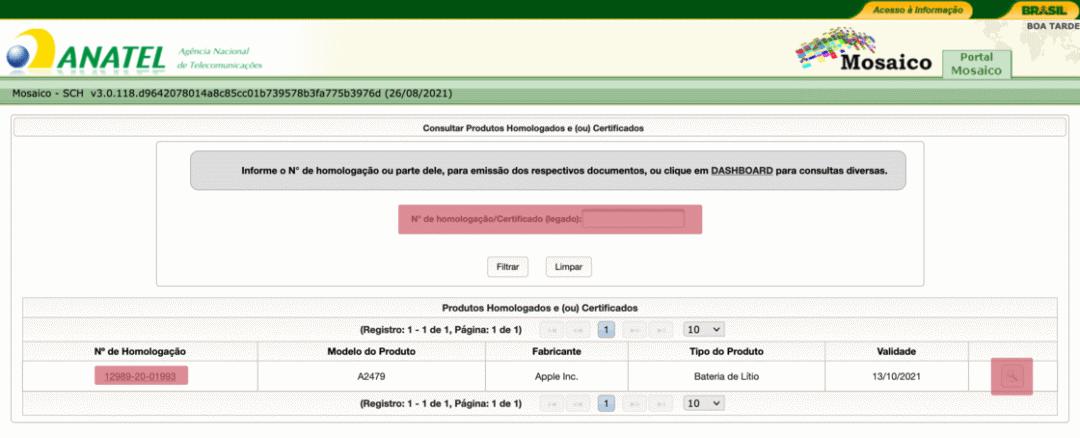Select the Apple Inc. manufacturer cell

point(557,377)
